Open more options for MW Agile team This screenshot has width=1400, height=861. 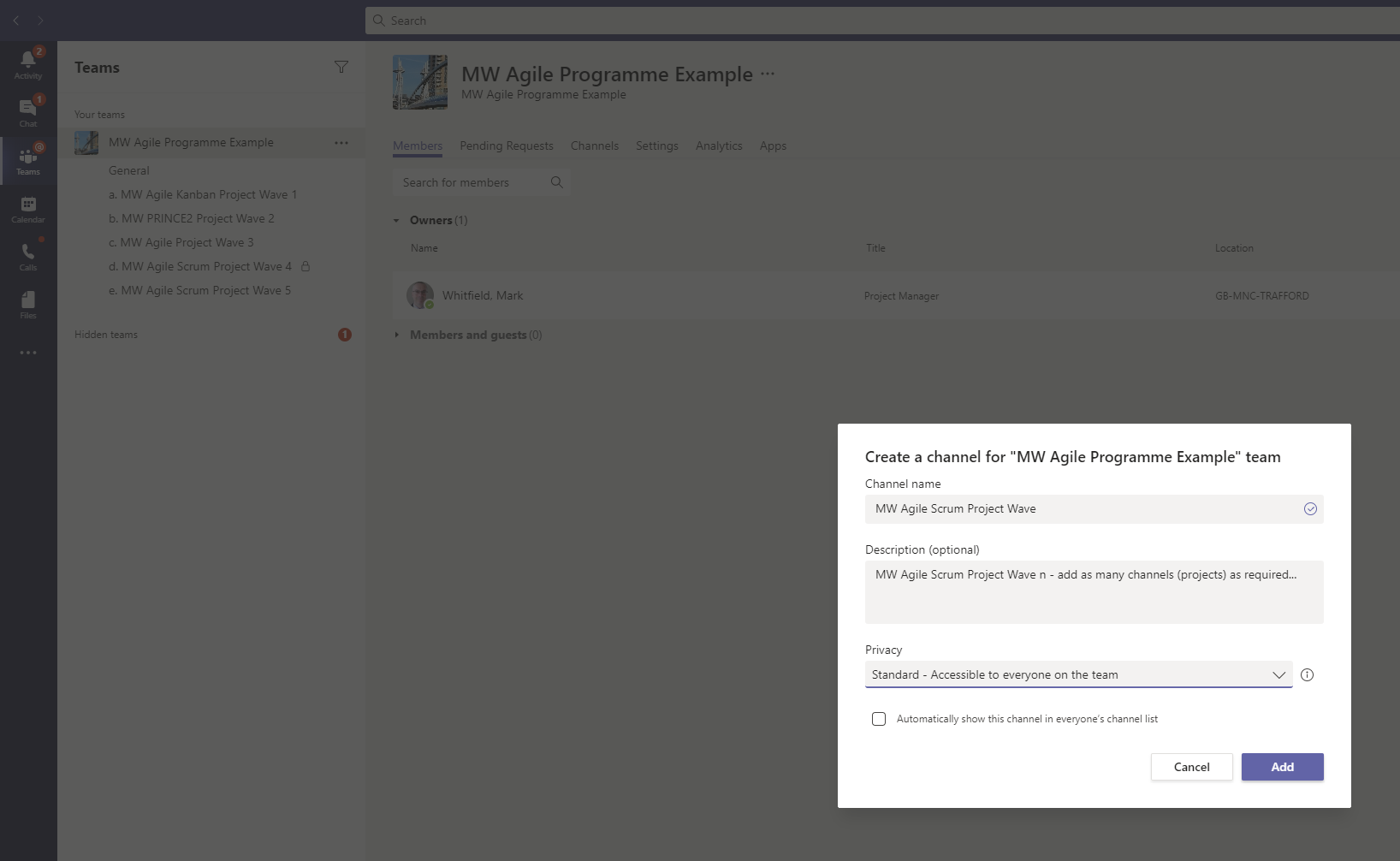[341, 143]
